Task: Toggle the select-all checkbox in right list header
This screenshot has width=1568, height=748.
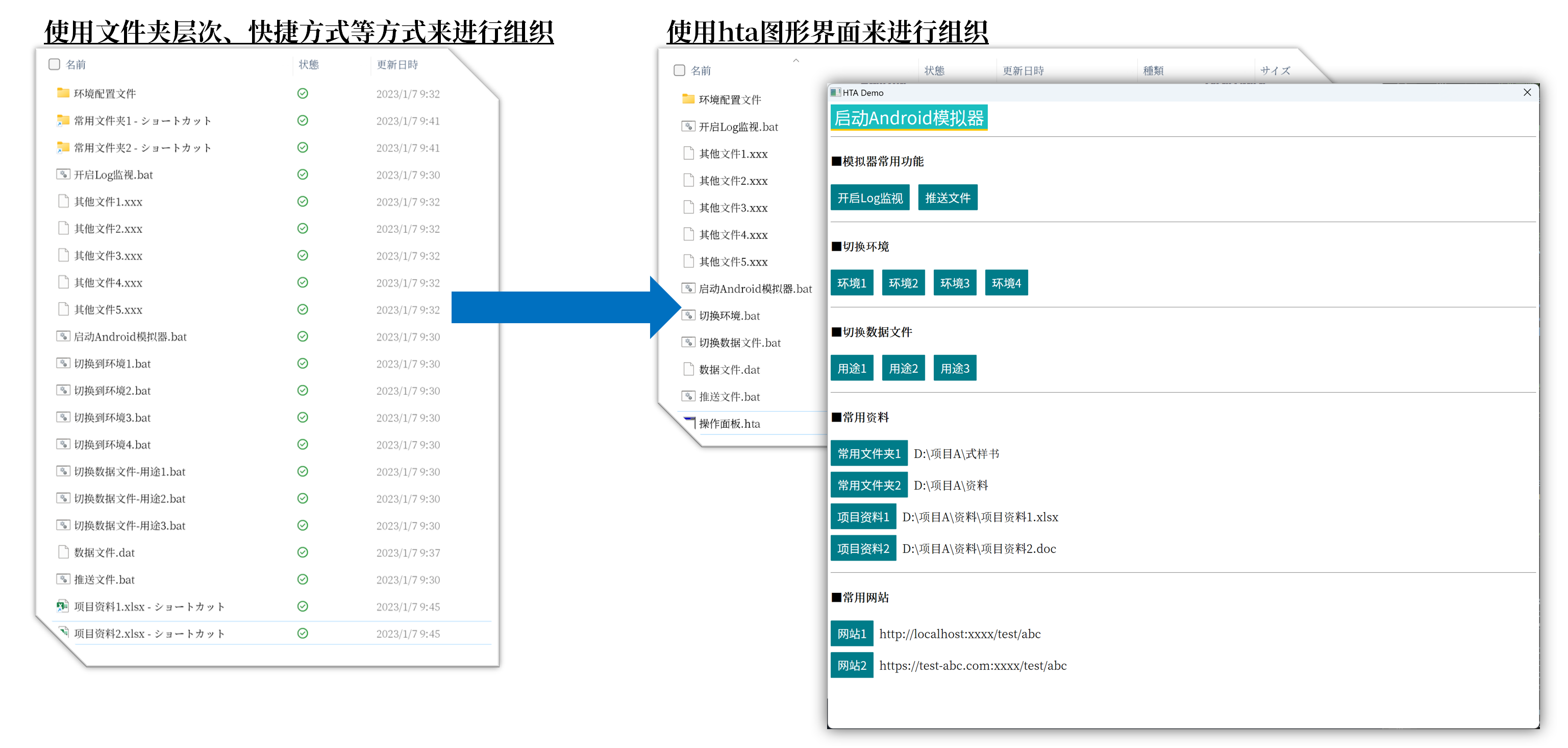Action: click(679, 70)
